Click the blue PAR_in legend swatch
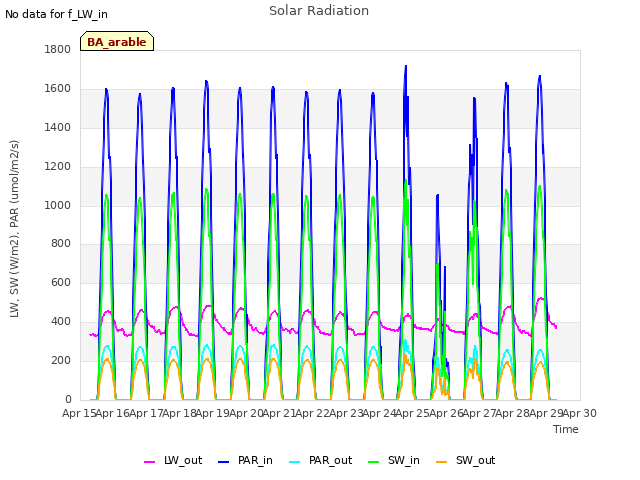640x480 pixels. (x=224, y=462)
